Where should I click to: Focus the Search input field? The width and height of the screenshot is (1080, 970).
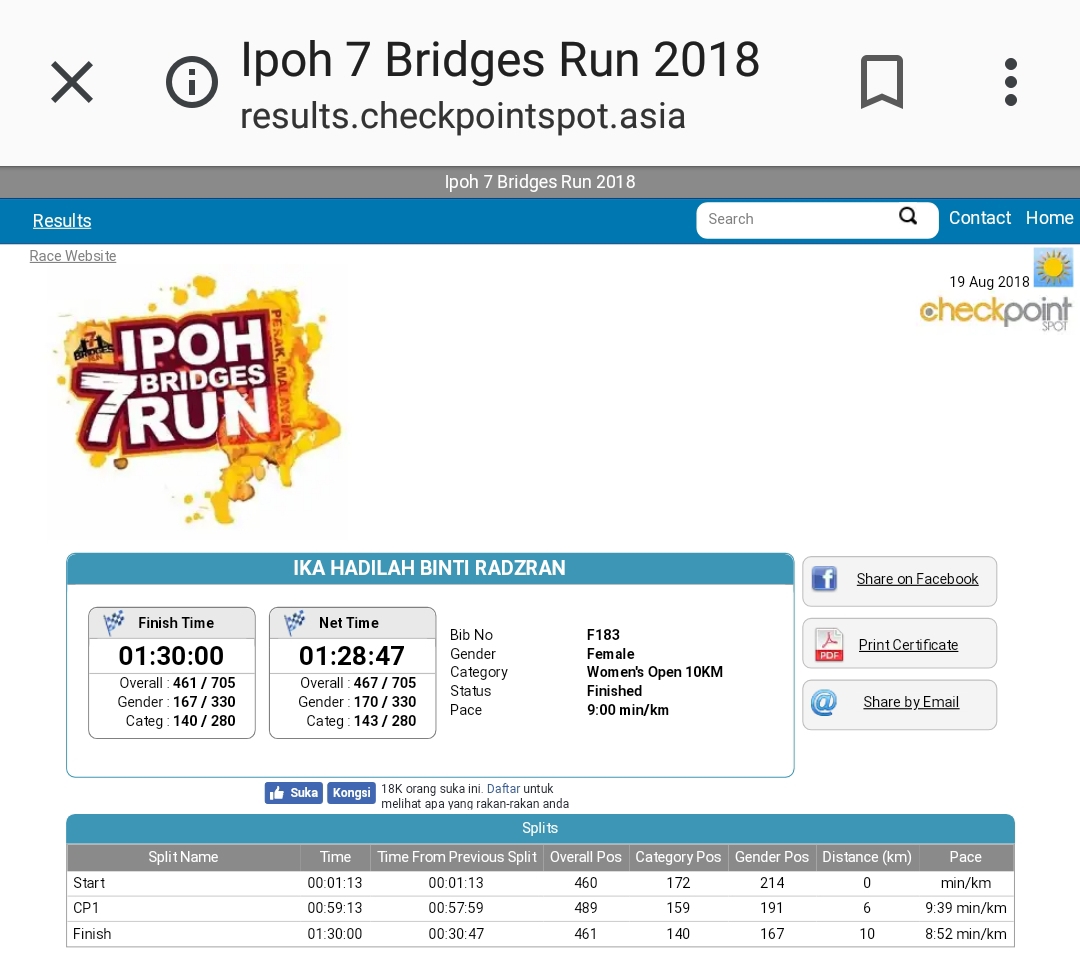click(799, 220)
